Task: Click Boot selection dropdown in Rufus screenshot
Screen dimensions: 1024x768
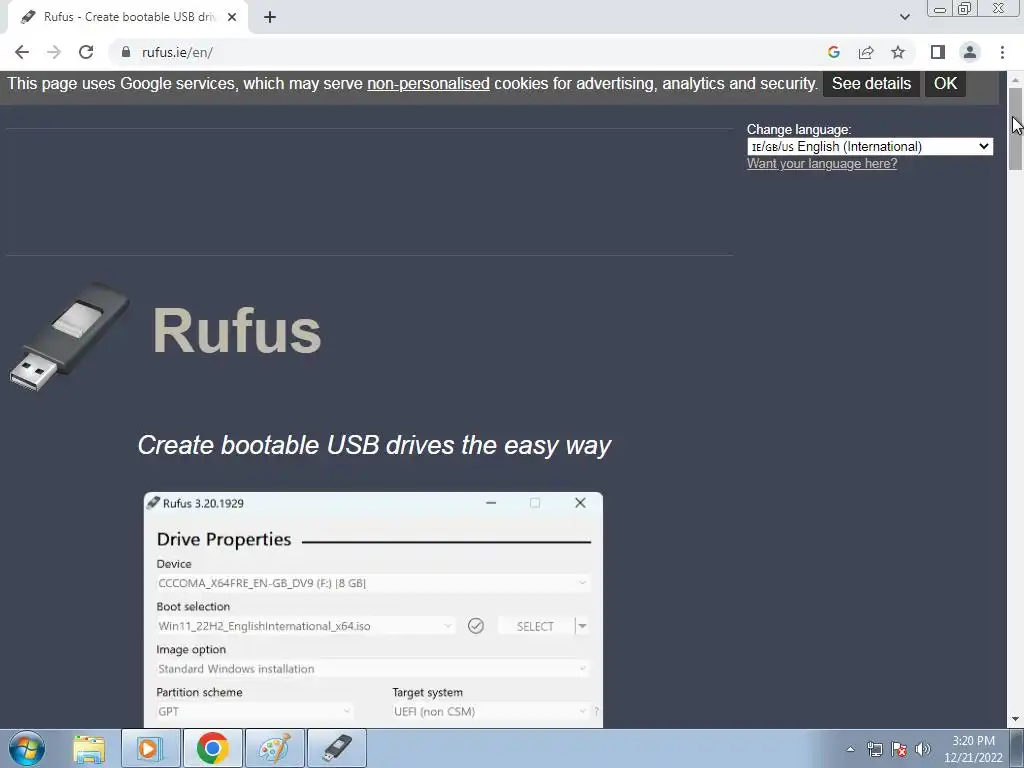Action: click(x=306, y=626)
